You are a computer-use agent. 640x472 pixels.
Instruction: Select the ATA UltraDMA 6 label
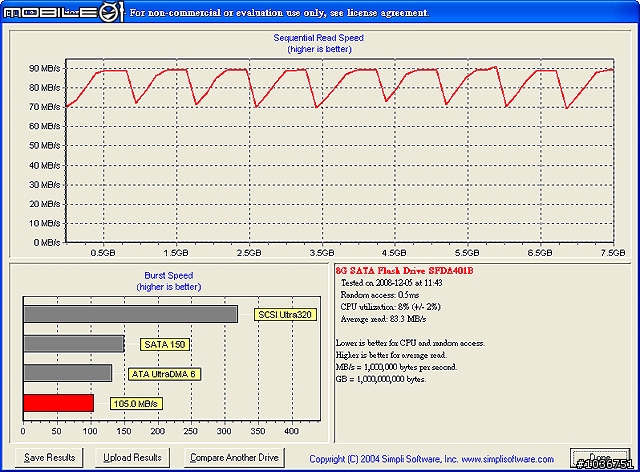(x=164, y=374)
